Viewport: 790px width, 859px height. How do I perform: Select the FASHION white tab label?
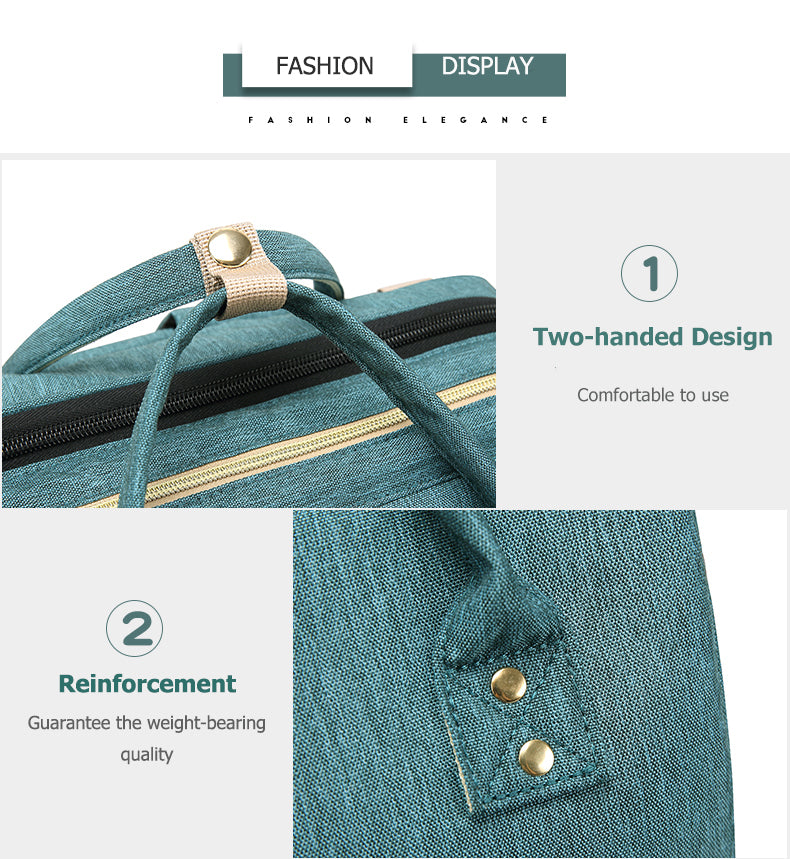tap(325, 66)
